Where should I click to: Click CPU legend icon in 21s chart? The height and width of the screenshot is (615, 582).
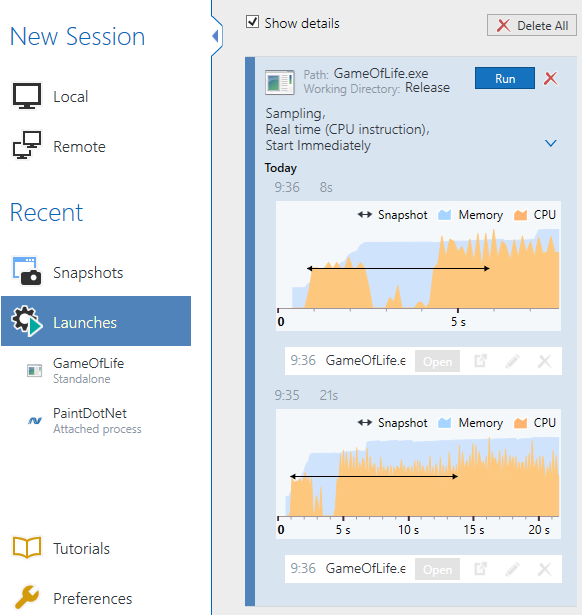pos(520,422)
